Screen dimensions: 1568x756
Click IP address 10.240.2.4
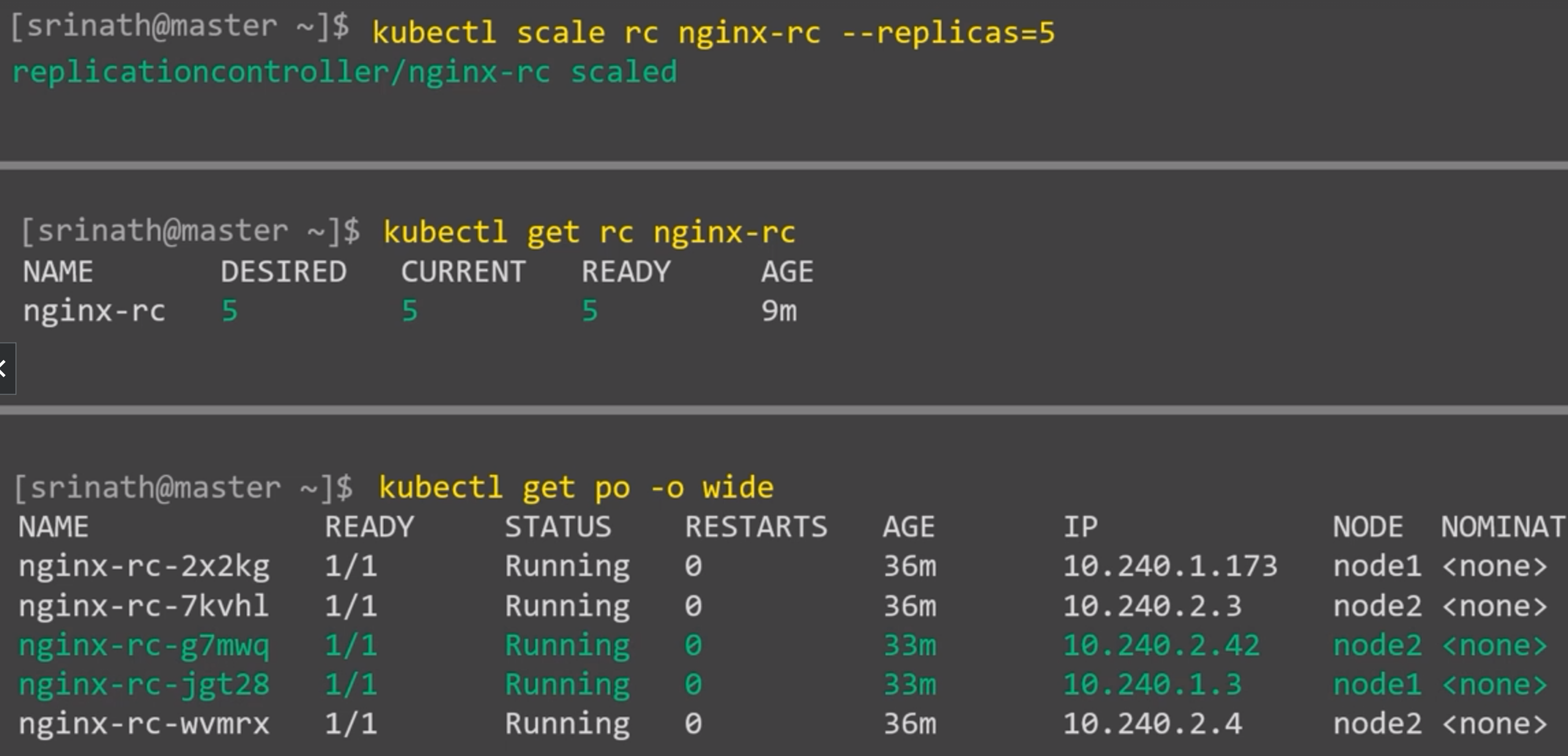click(x=1152, y=724)
